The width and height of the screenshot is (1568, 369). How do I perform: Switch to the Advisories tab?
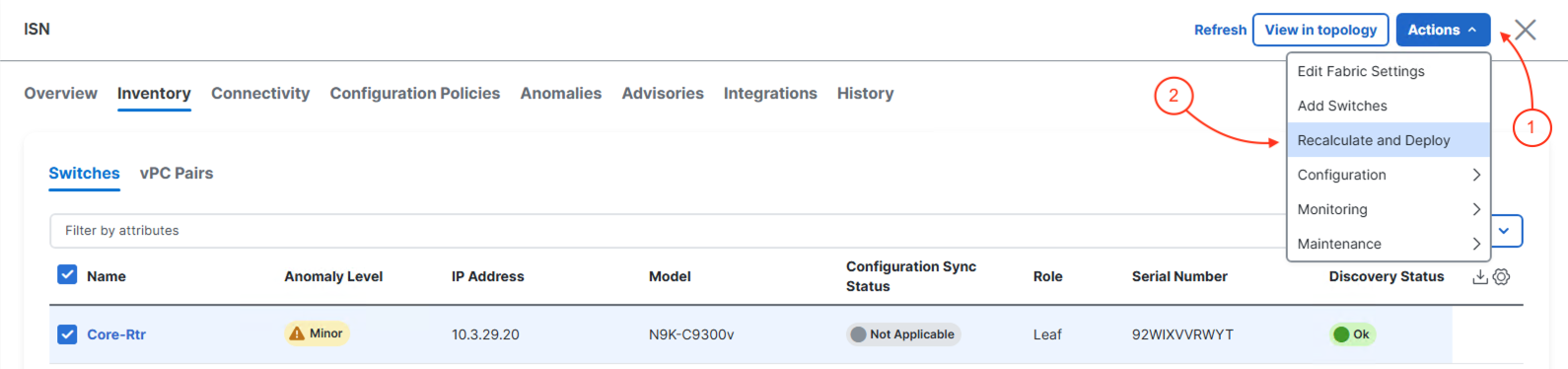point(663,93)
